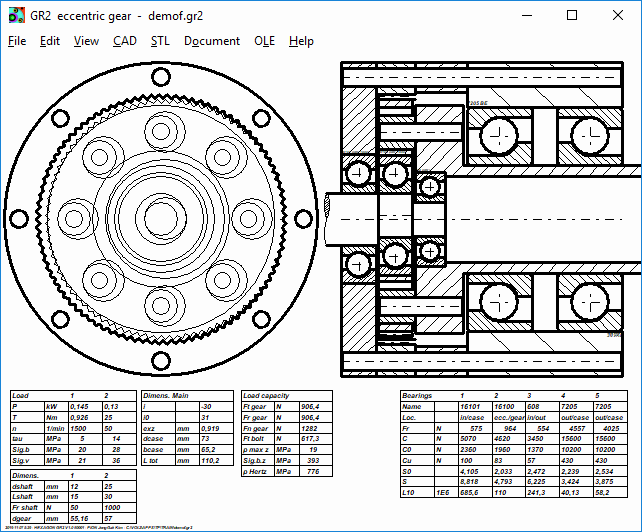Open the Help menu

point(301,41)
